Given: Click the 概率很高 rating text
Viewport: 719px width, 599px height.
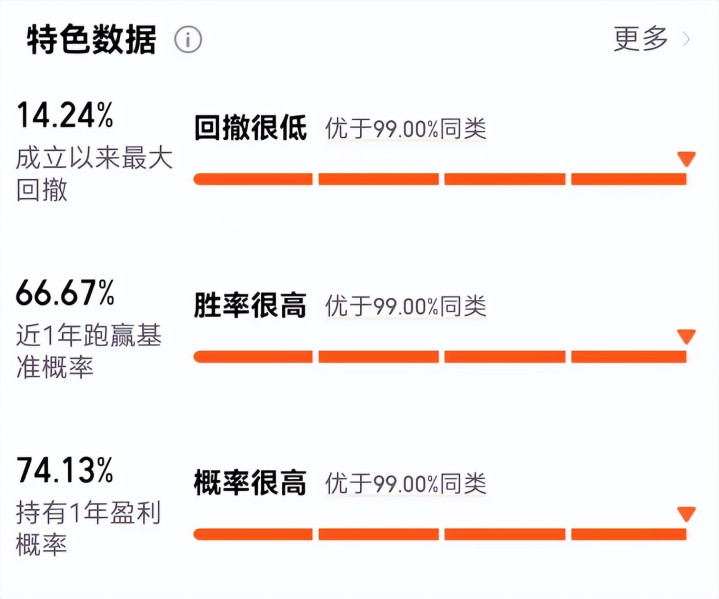Looking at the screenshot, I should pyautogui.click(x=250, y=483).
